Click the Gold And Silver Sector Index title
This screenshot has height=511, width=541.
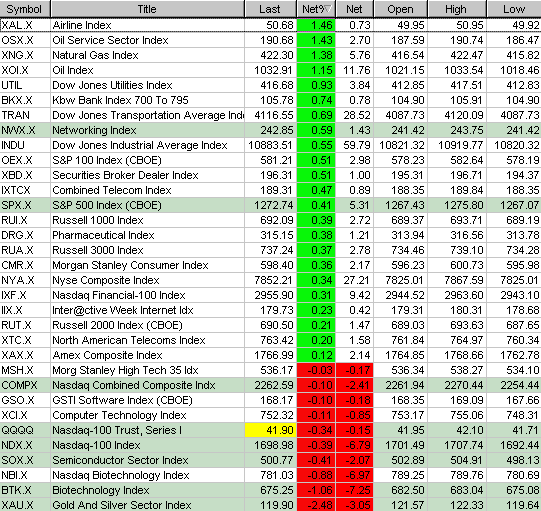click(122, 505)
